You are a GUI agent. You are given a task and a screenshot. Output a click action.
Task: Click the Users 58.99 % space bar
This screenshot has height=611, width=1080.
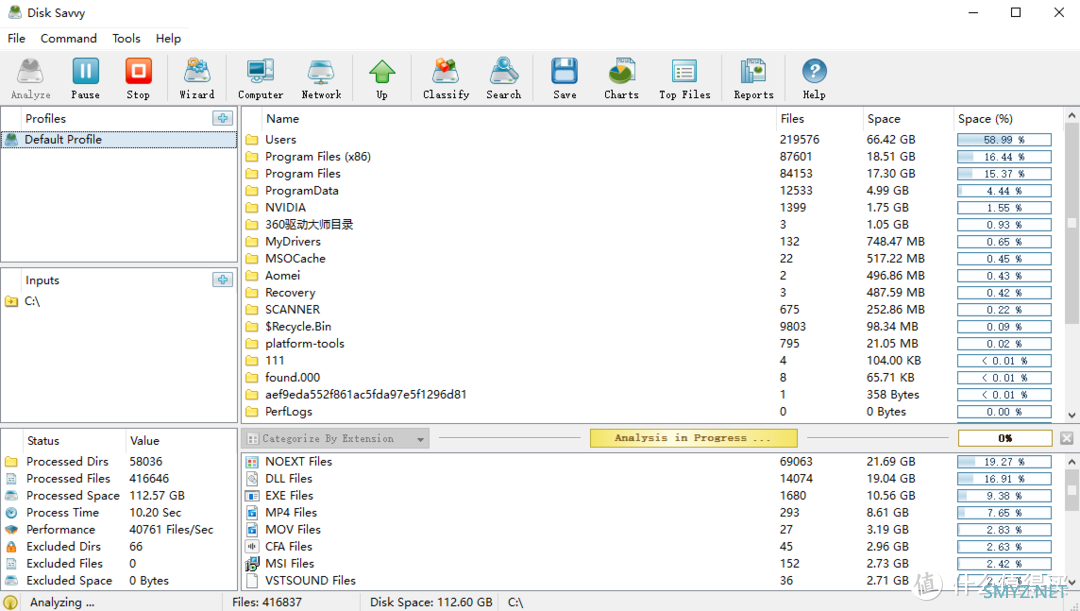pyautogui.click(x=1004, y=140)
